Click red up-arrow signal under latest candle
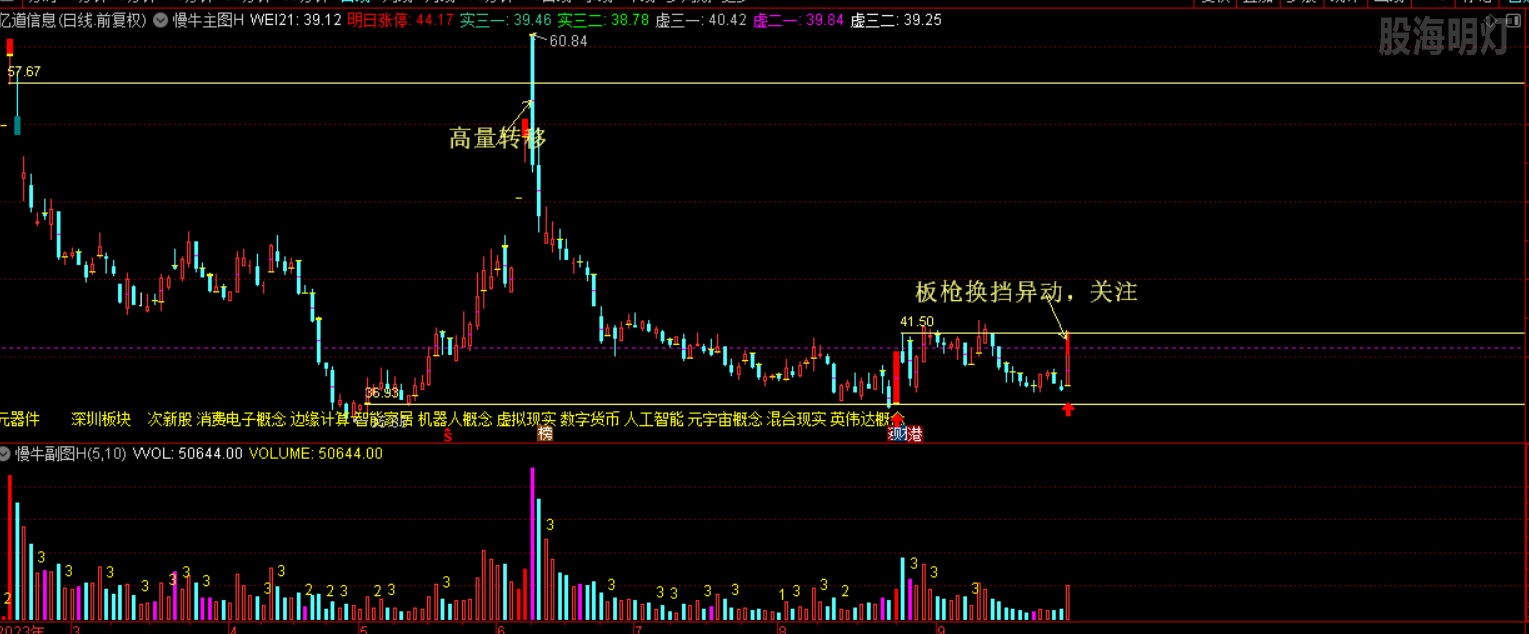Screen dimensions: 1529x634 point(1068,408)
